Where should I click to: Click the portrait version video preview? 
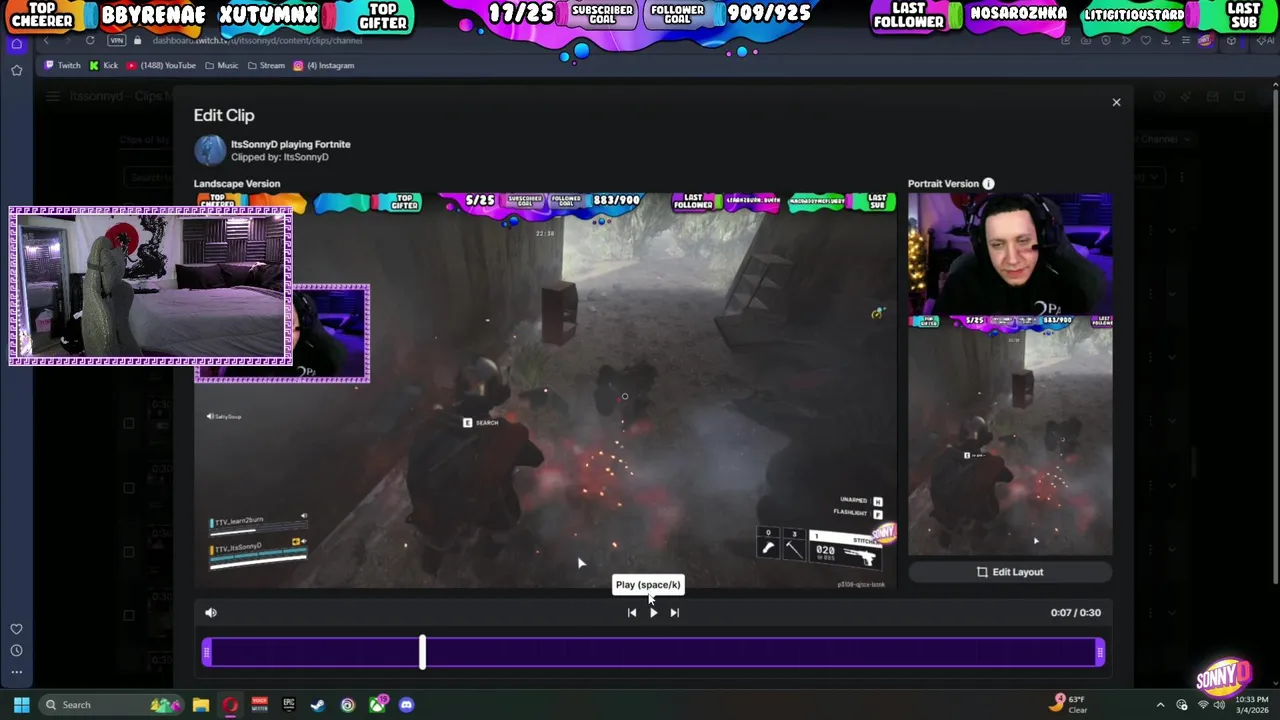pos(1010,374)
